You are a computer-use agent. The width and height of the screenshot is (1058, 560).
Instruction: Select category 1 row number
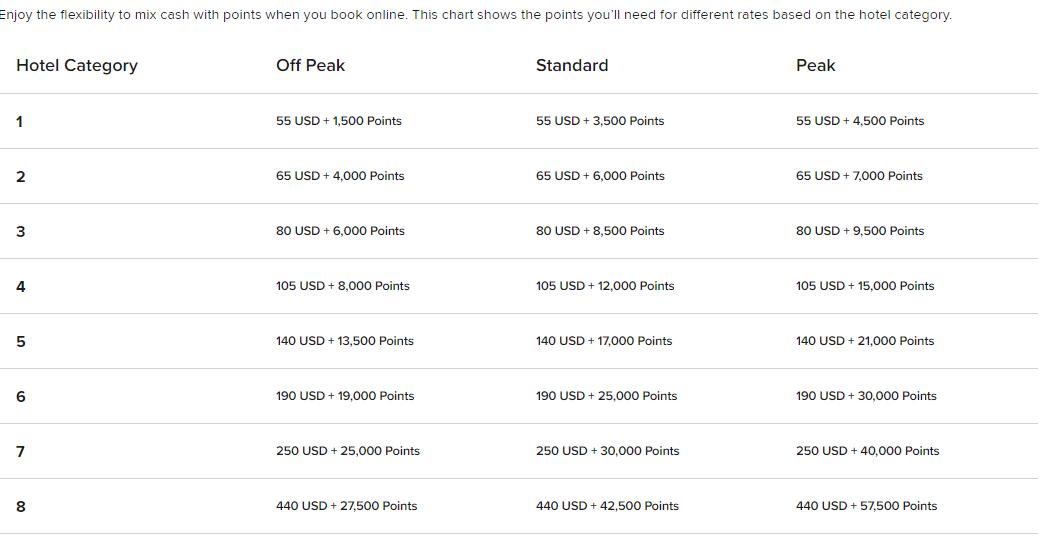[x=20, y=121]
